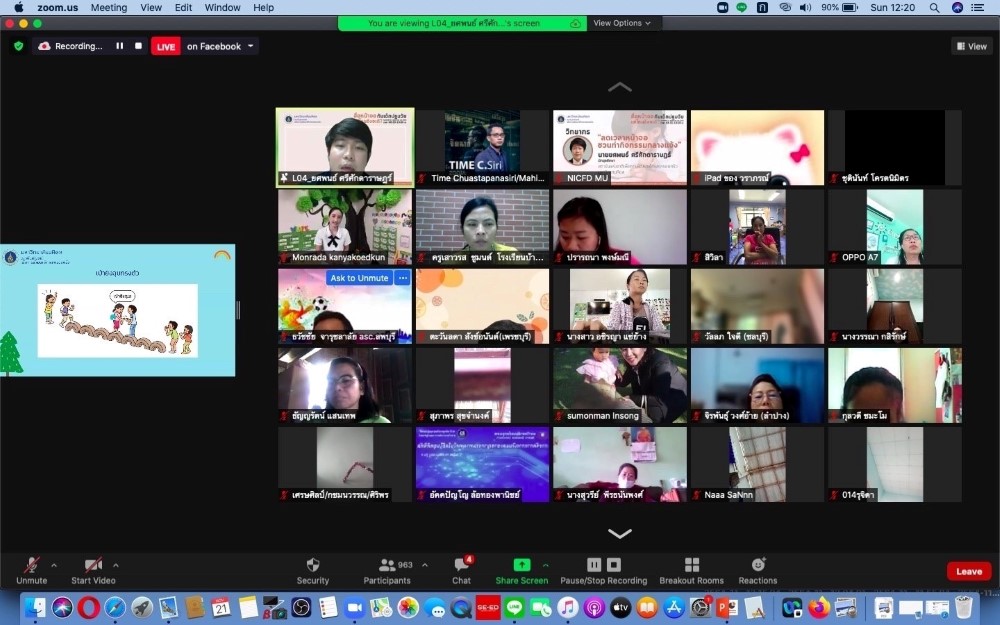Open the live on Facebook dropdown arrow
The width and height of the screenshot is (1000, 625).
coord(250,46)
